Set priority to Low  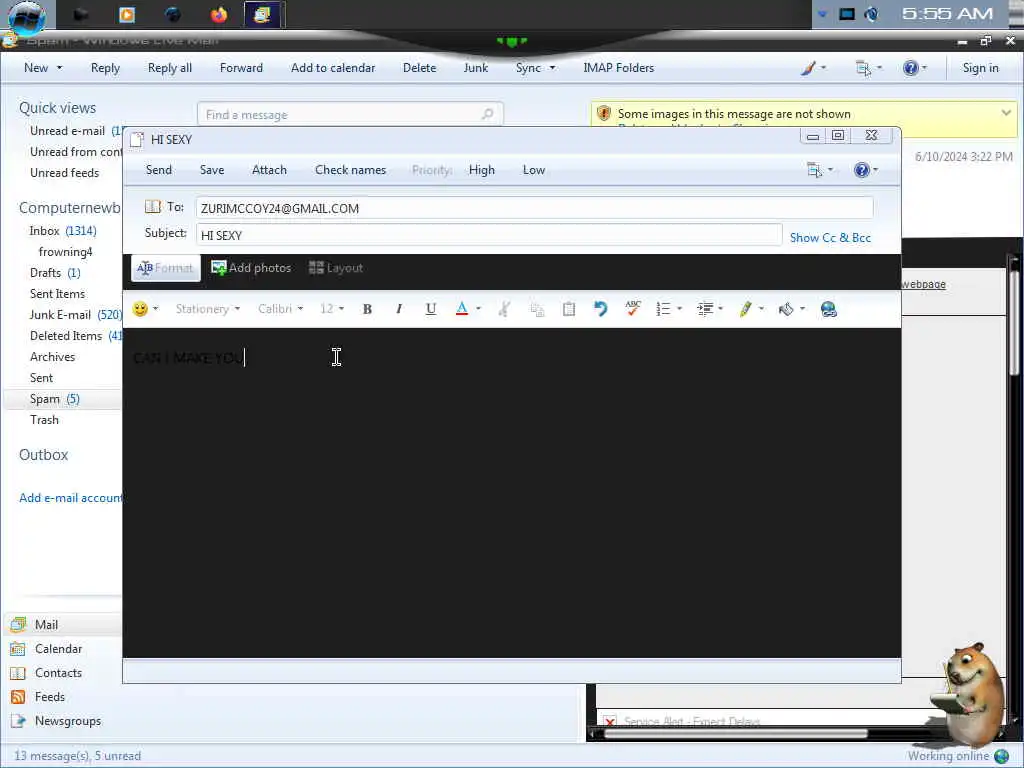click(534, 170)
